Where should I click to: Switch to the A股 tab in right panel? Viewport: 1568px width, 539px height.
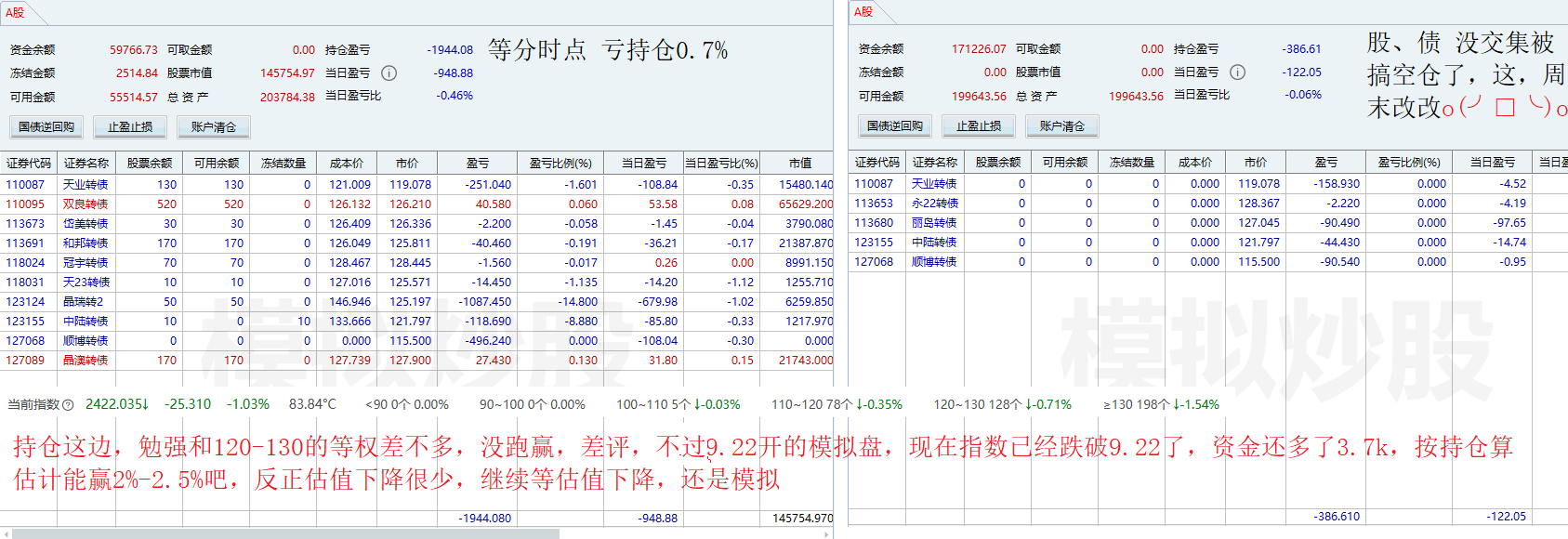click(x=863, y=12)
